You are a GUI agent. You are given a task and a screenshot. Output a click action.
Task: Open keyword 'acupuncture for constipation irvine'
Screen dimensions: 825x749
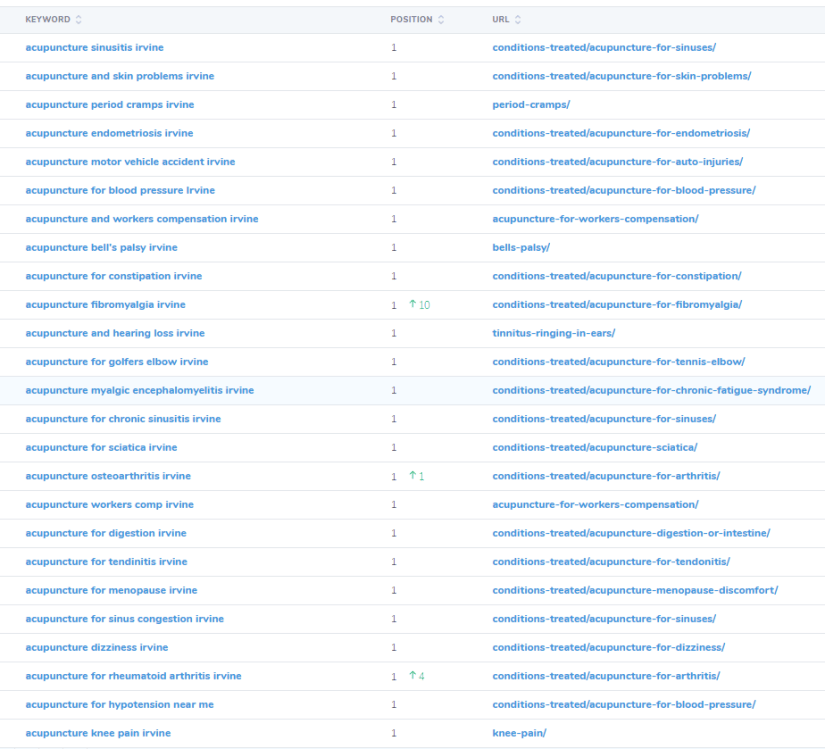click(114, 276)
